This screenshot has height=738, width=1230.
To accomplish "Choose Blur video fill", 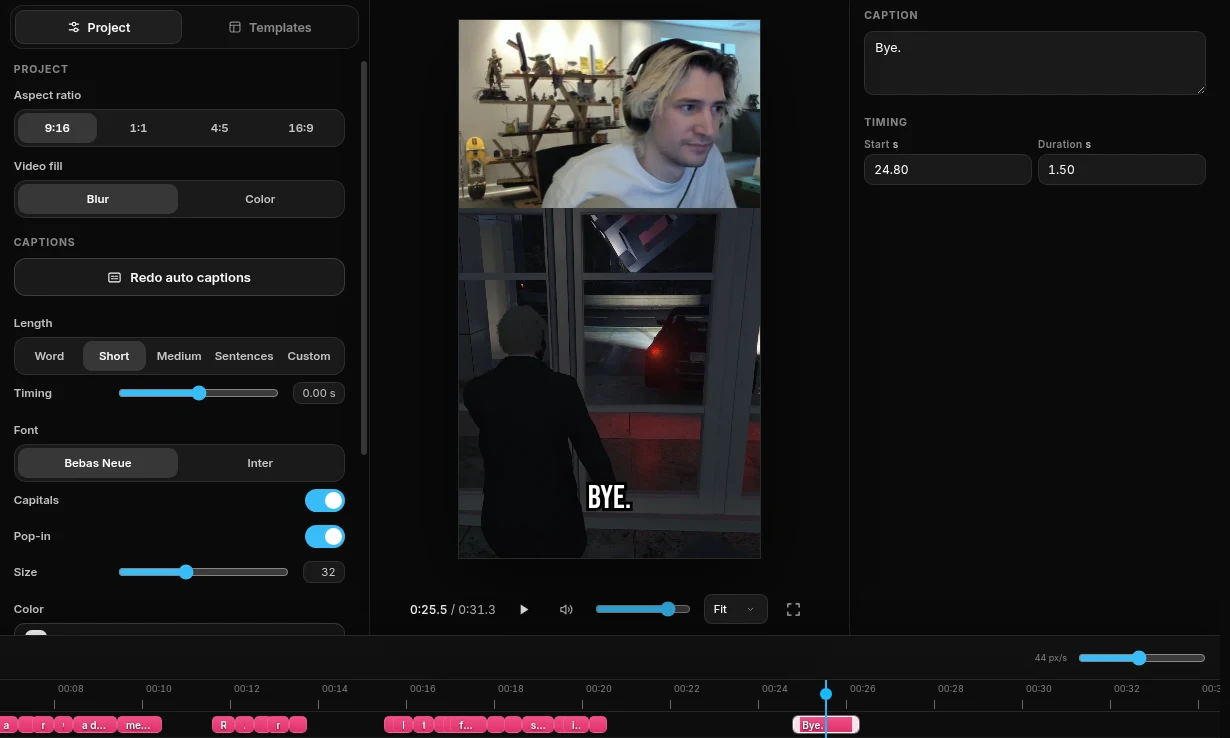I will (x=98, y=199).
